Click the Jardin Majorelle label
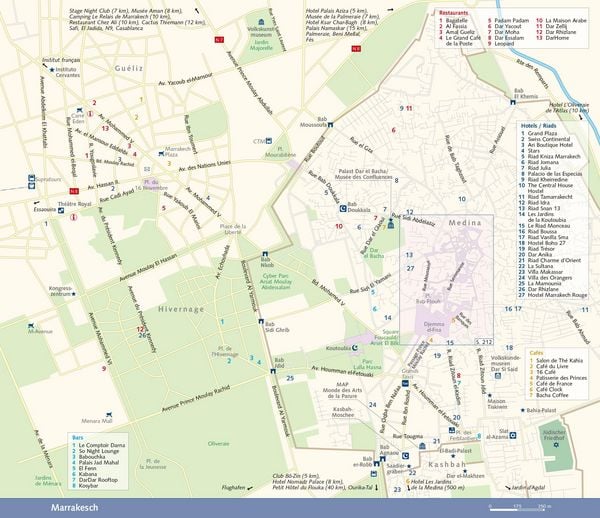This screenshot has height=518, width=600. 261,45
